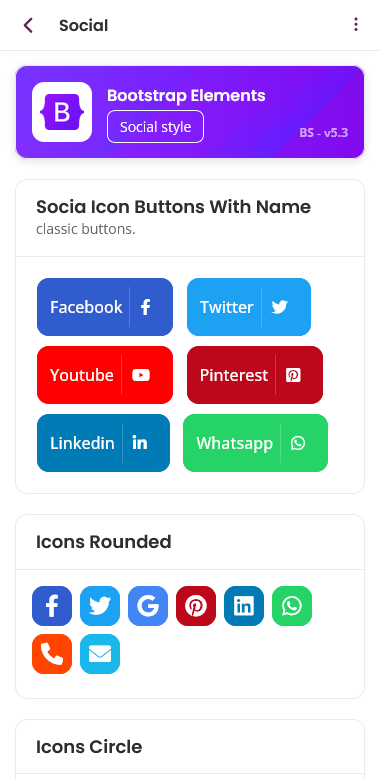Viewport: 380px width, 780px height.
Task: Open the three-dot overflow menu
Action: [x=356, y=24]
